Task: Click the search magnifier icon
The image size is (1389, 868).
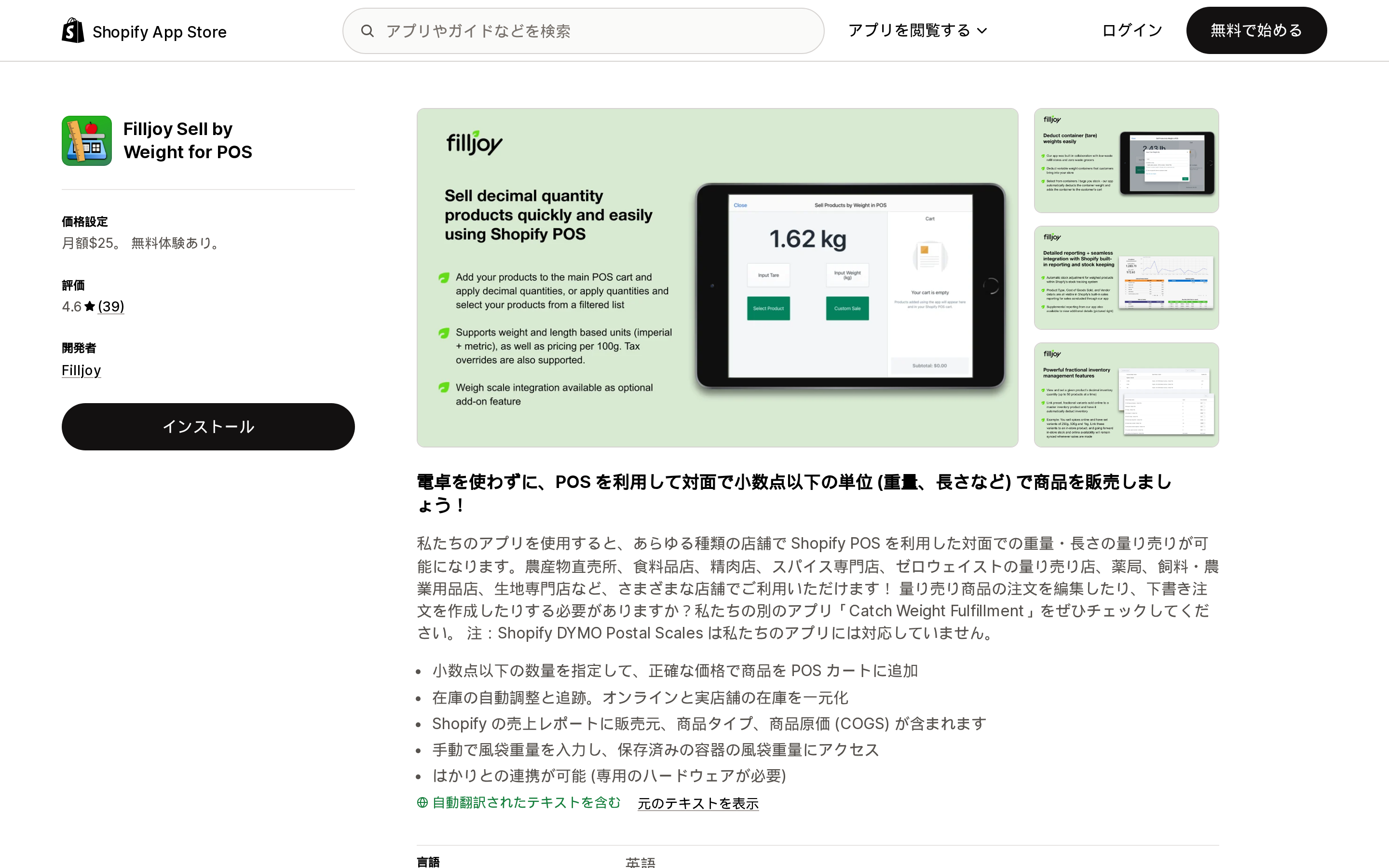Action: click(368, 31)
